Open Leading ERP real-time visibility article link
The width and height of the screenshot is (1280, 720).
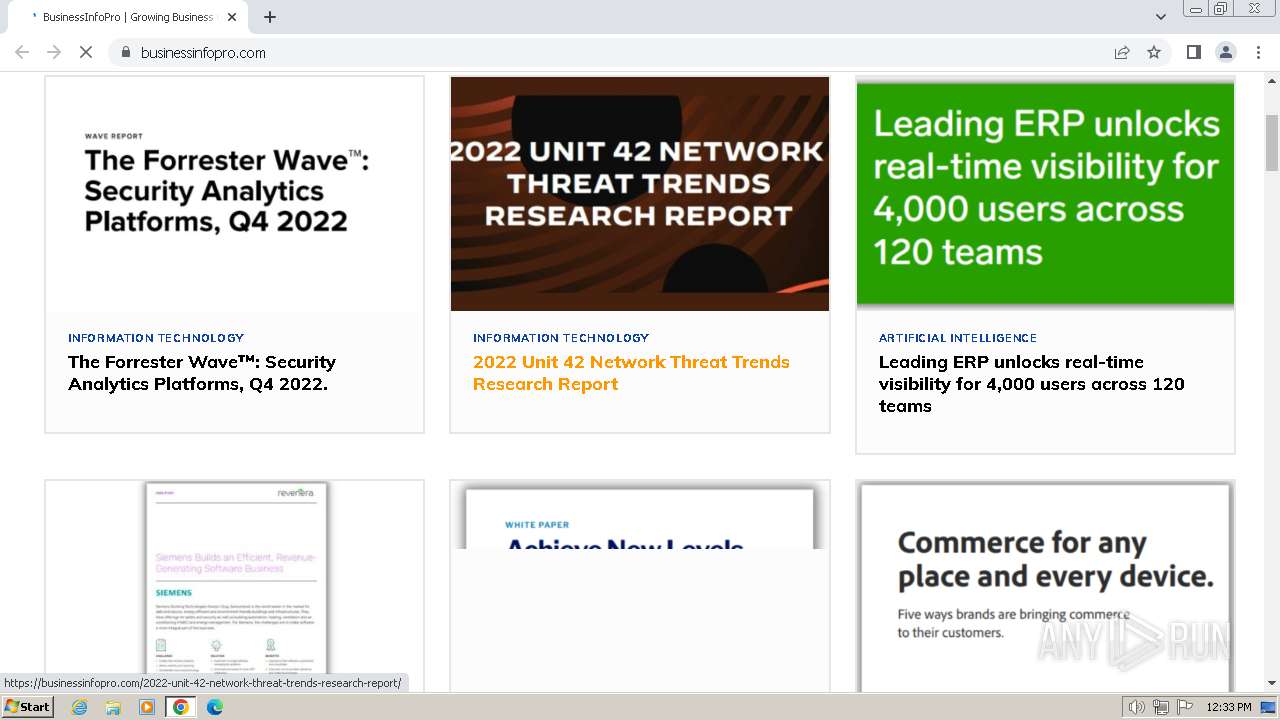pyautogui.click(x=1031, y=384)
